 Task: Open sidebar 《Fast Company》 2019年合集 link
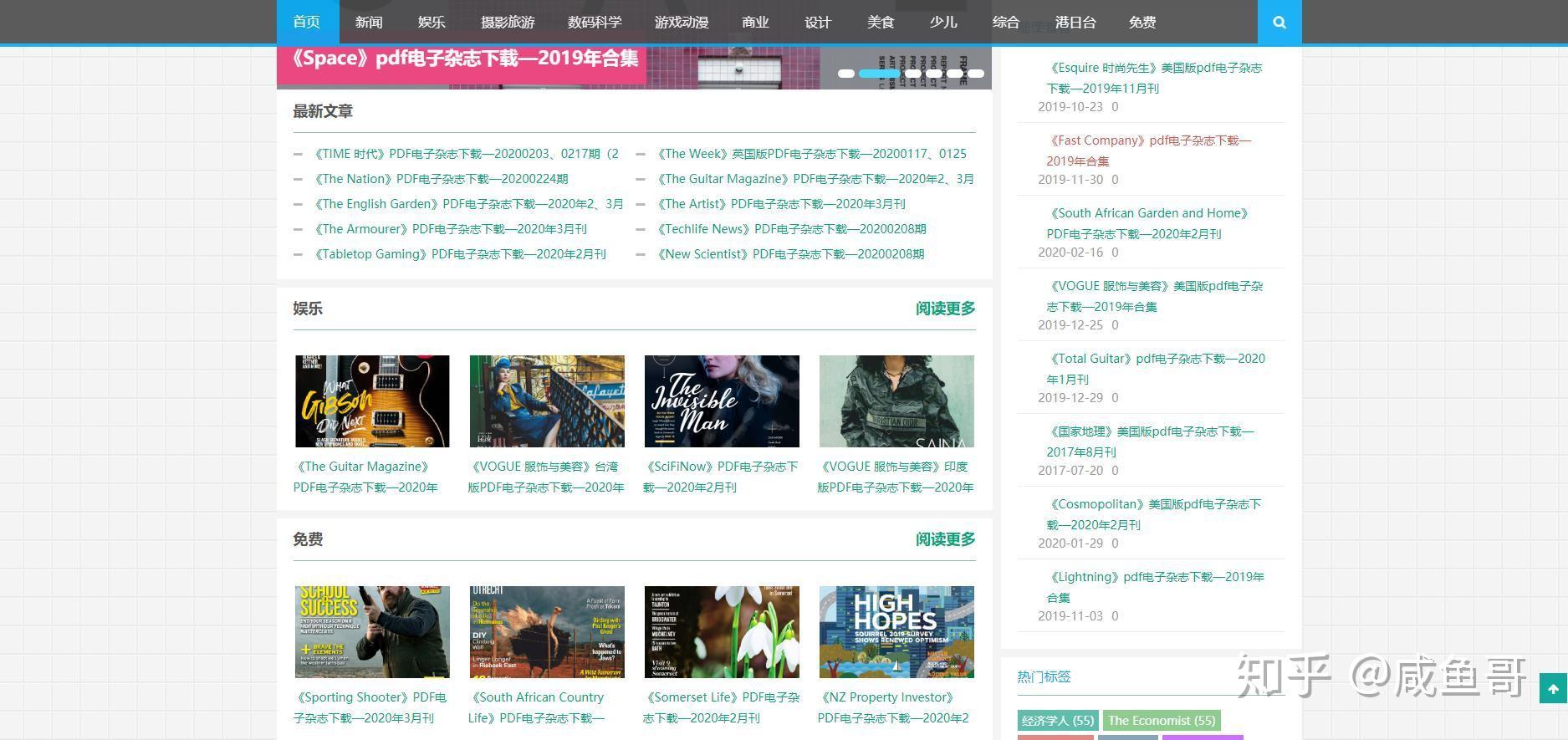(x=1149, y=151)
